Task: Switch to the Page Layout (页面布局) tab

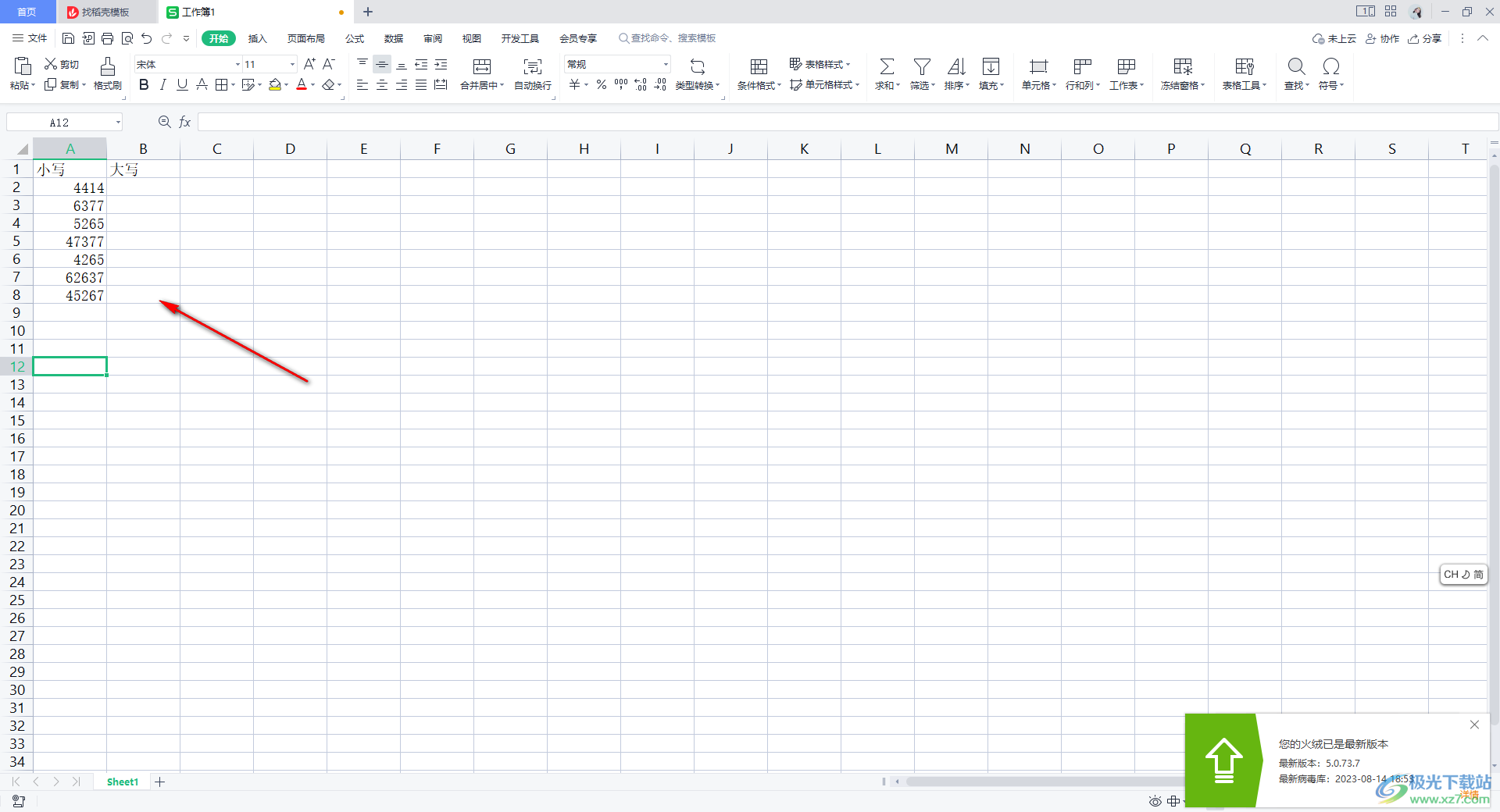Action: tap(305, 38)
